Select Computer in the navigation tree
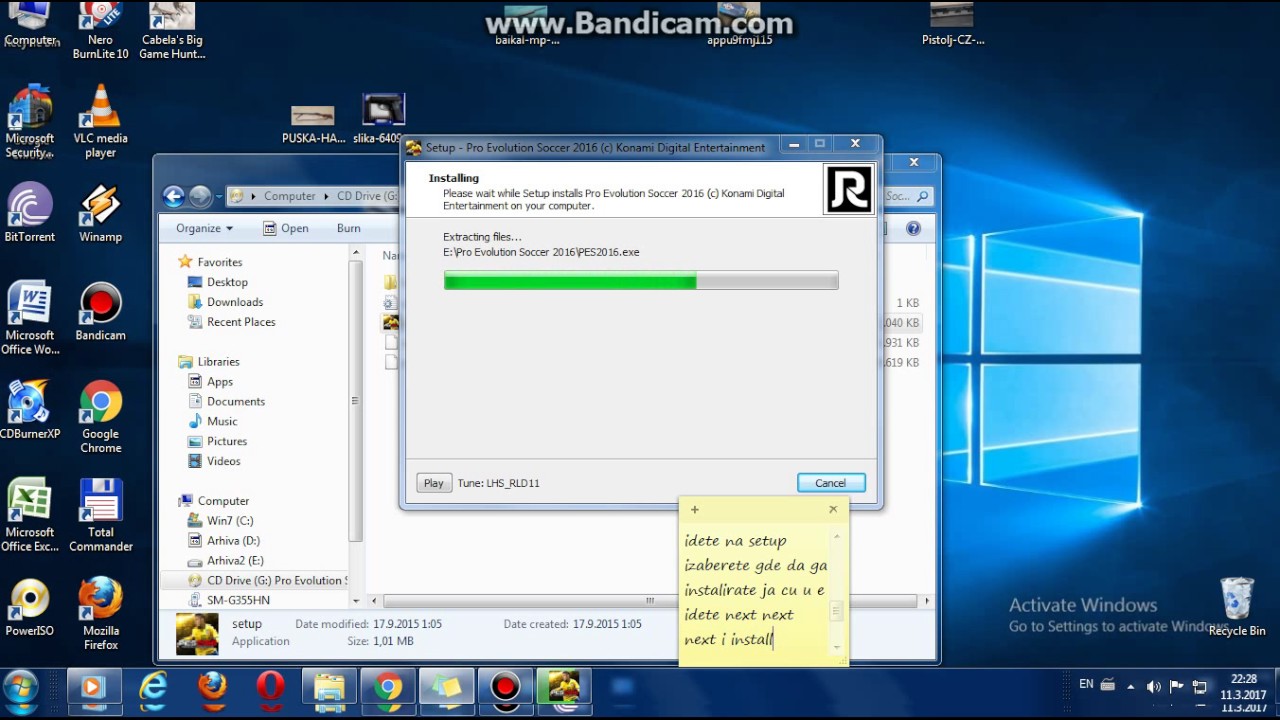This screenshot has width=1280, height=720. [223, 501]
